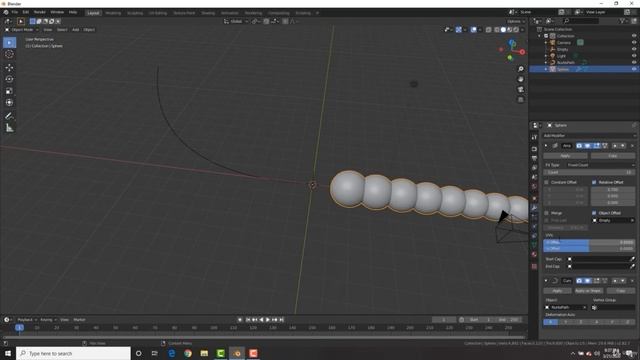Jump to timeline end button
Viewport: 640px width, 360px height.
281,320
